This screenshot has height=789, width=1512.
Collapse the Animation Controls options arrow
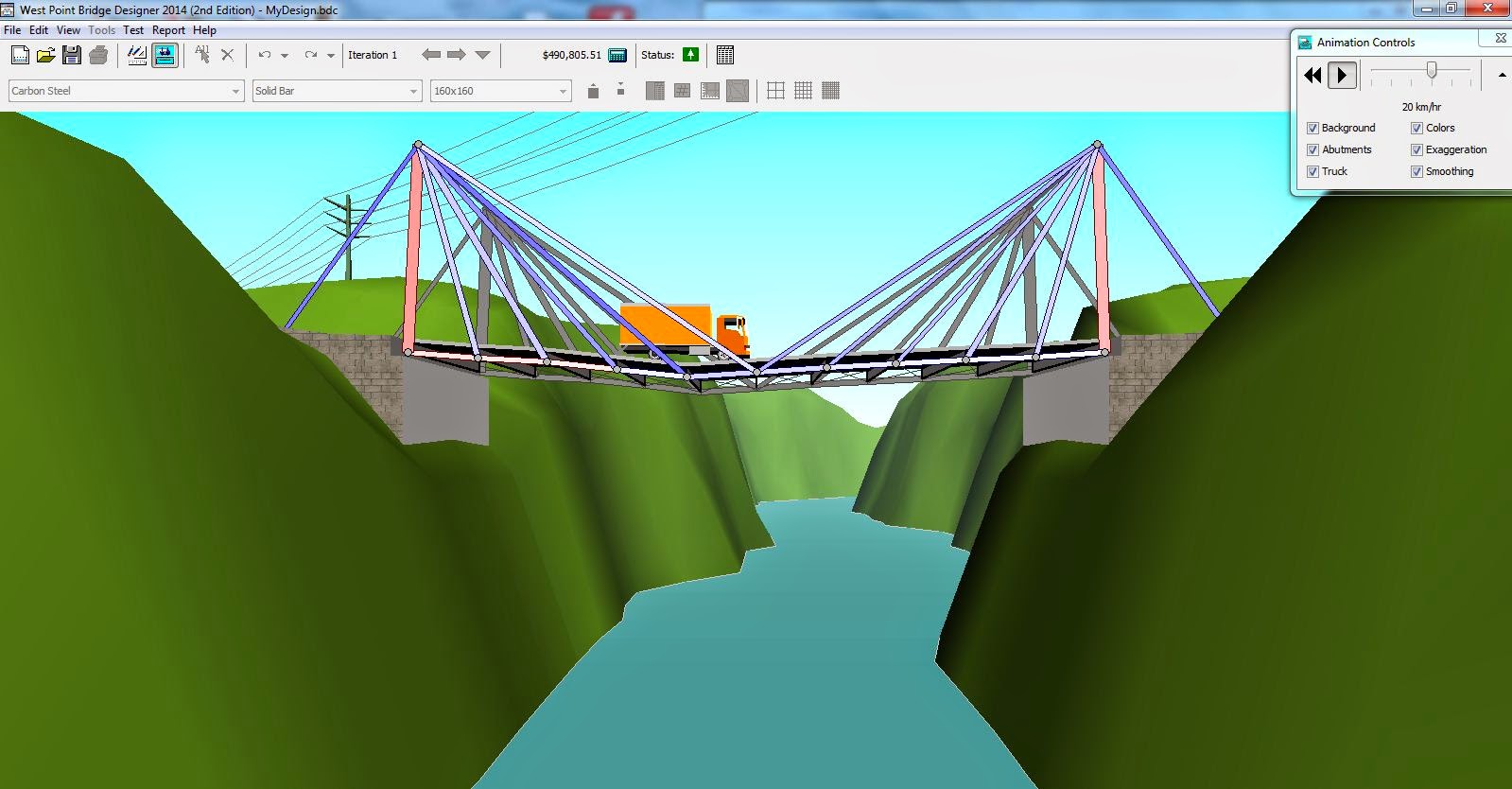point(1502,75)
